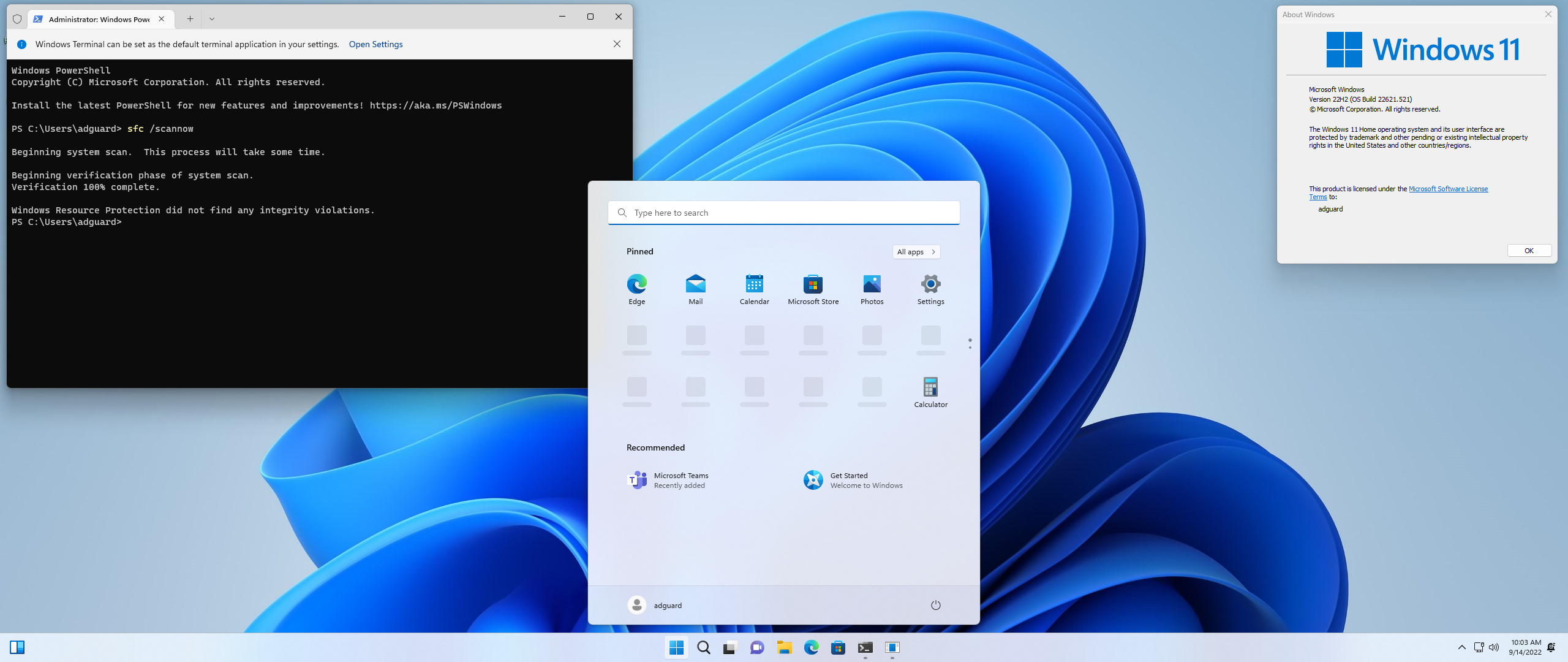Click the admin shield icon in Terminal
Viewport: 1568px width, 662px height.
point(17,19)
